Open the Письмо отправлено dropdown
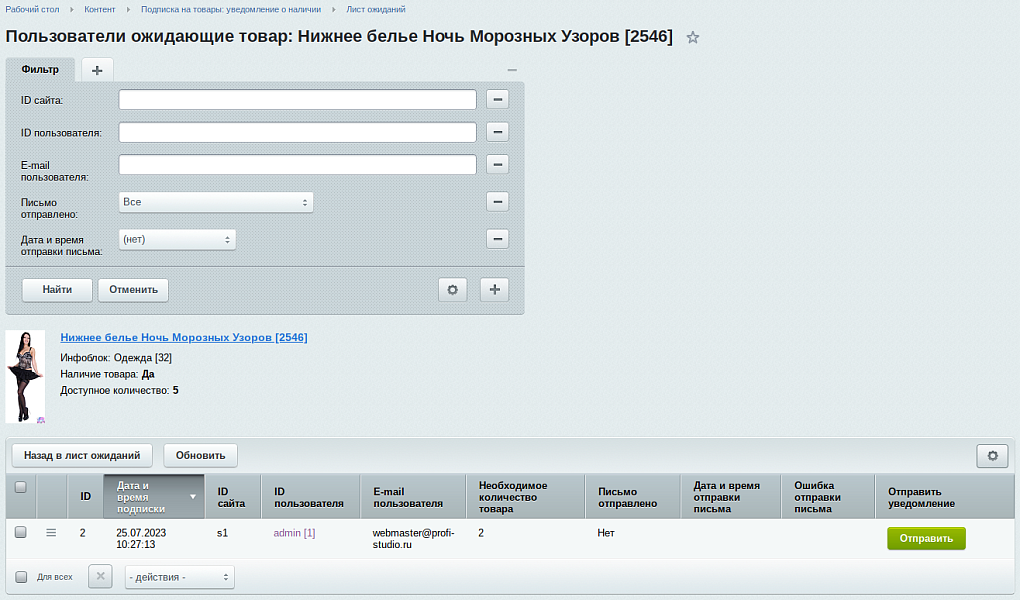Image resolution: width=1020 pixels, height=600 pixels. coord(216,201)
